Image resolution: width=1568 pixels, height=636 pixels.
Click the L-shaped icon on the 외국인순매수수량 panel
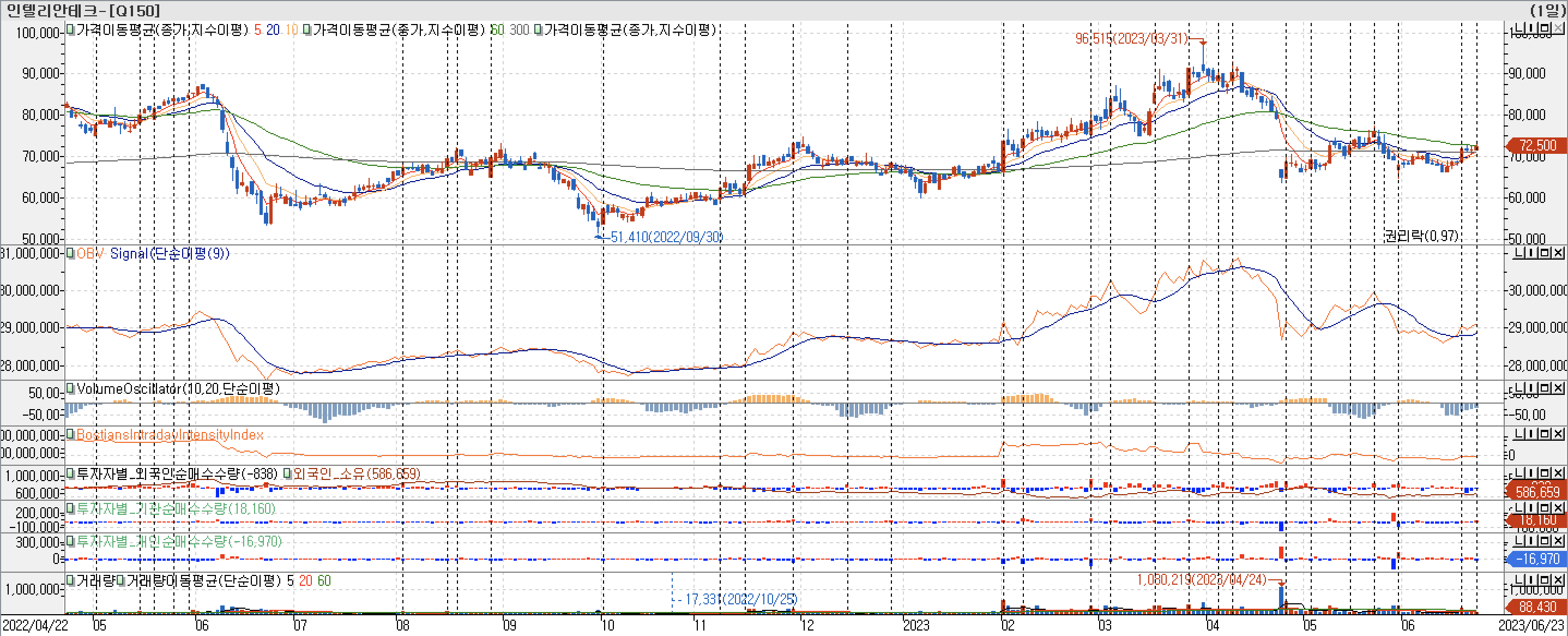[1519, 473]
